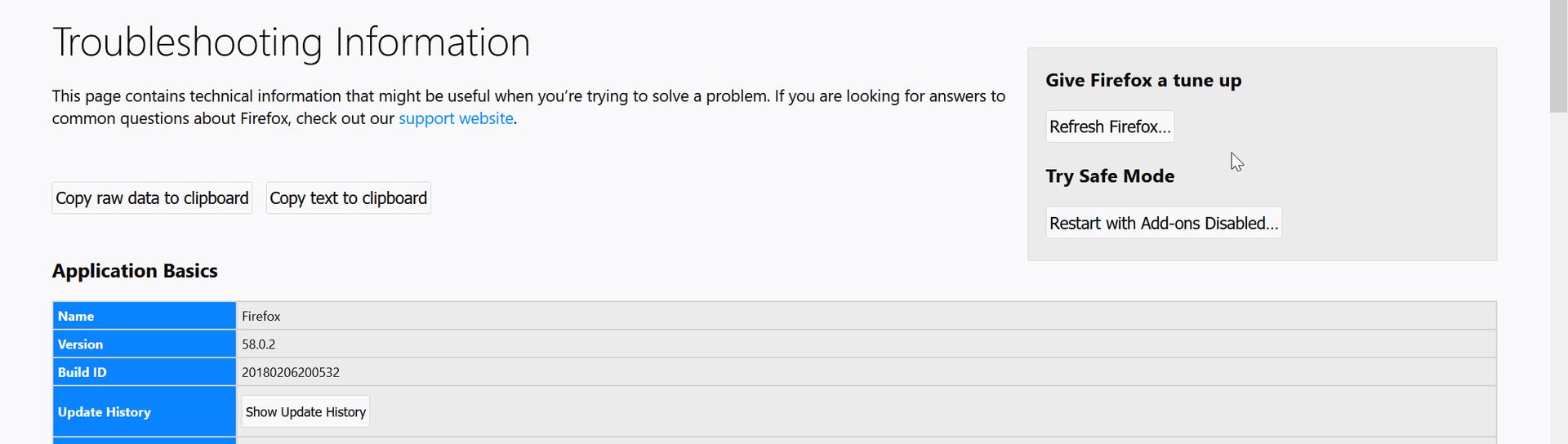Click the Give Firefox a tune up heading
The image size is (1568, 444).
tap(1143, 80)
